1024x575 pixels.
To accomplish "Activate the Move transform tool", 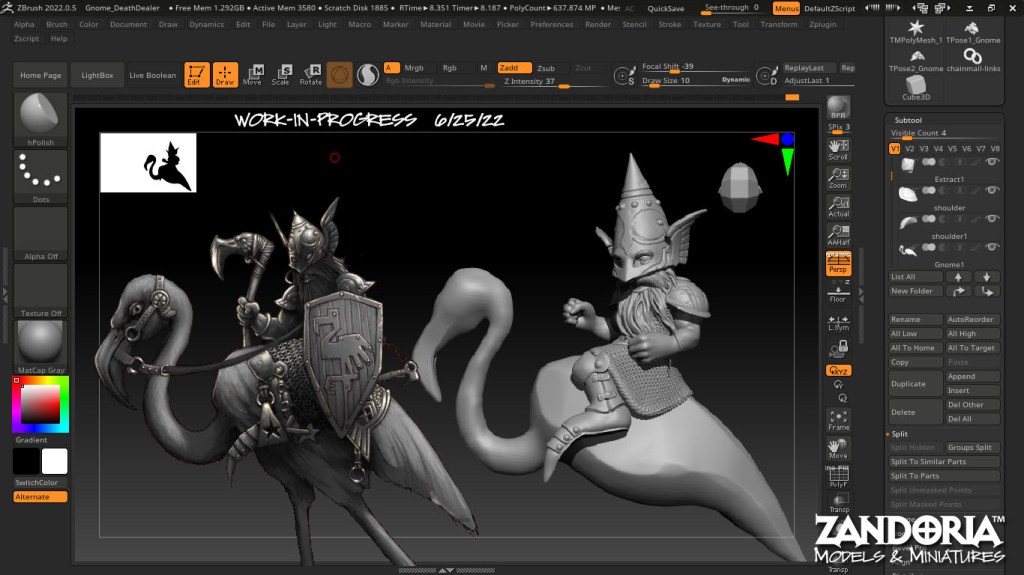I will coord(253,75).
